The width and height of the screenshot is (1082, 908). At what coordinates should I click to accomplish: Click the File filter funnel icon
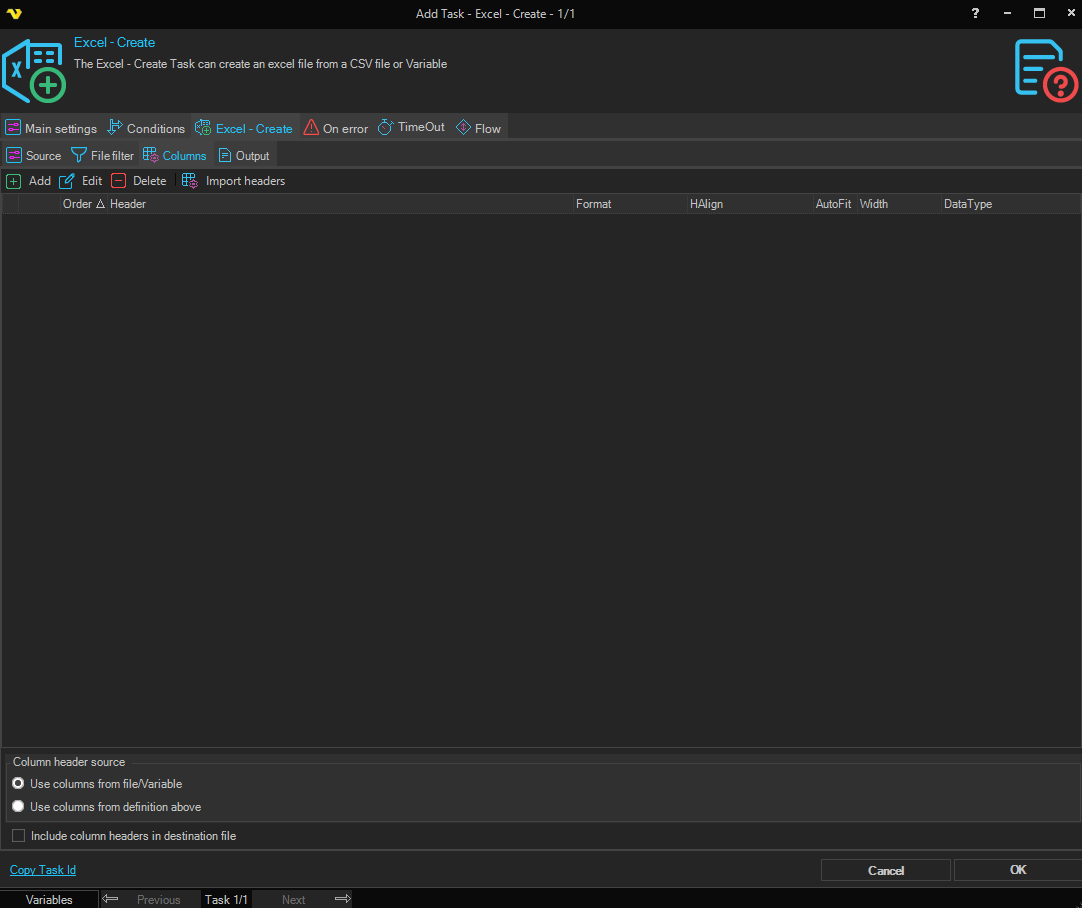point(78,155)
